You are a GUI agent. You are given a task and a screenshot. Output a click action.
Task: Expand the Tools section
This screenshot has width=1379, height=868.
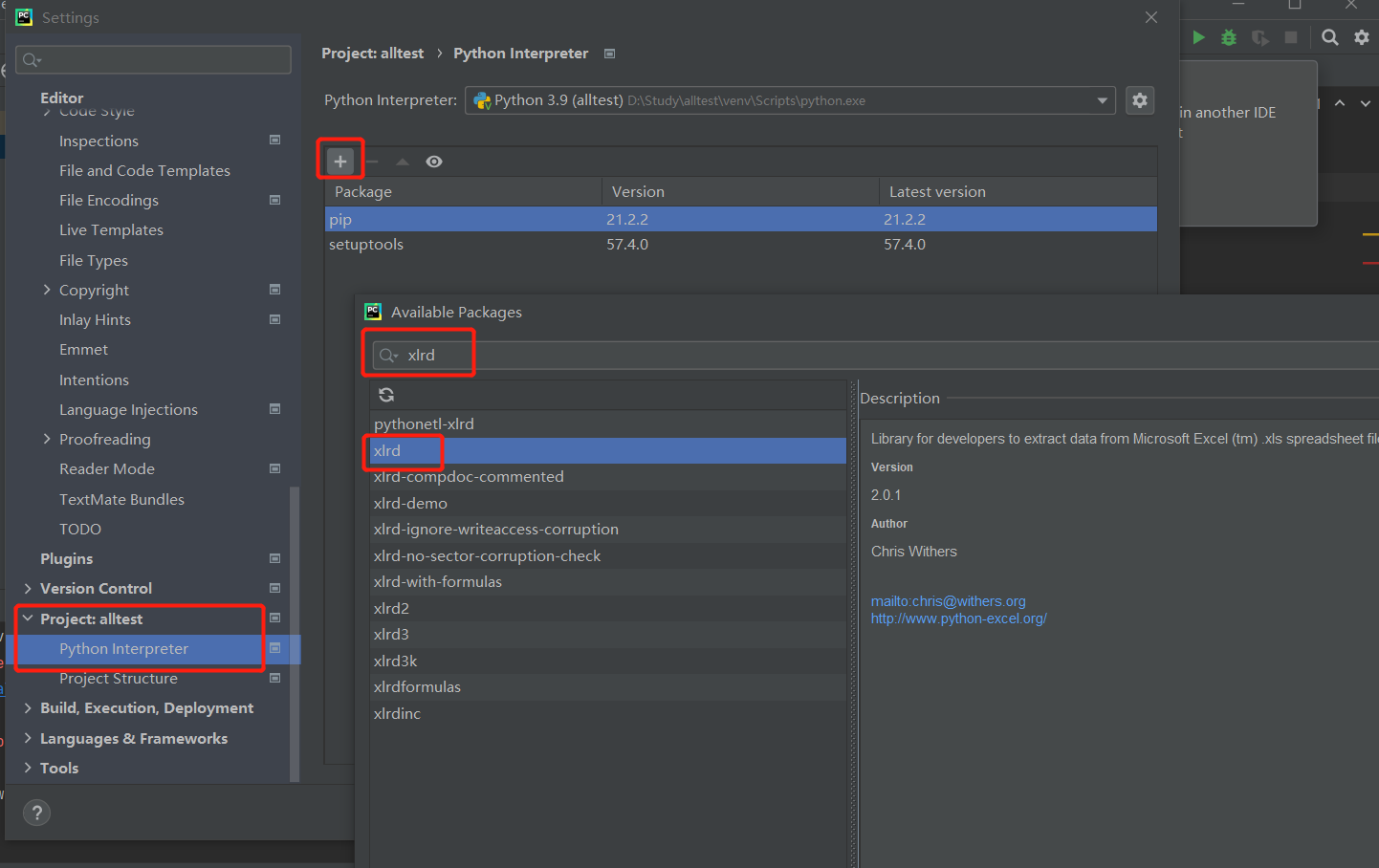click(29, 768)
